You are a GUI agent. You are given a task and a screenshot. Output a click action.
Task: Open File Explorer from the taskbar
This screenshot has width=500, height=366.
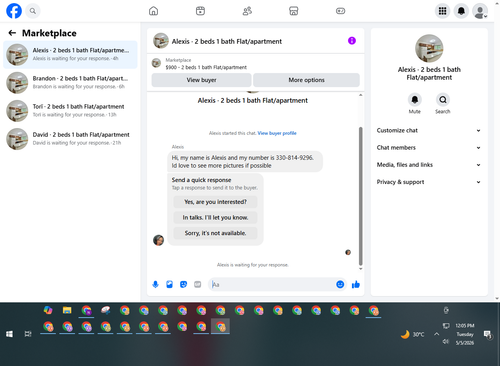click(x=67, y=310)
